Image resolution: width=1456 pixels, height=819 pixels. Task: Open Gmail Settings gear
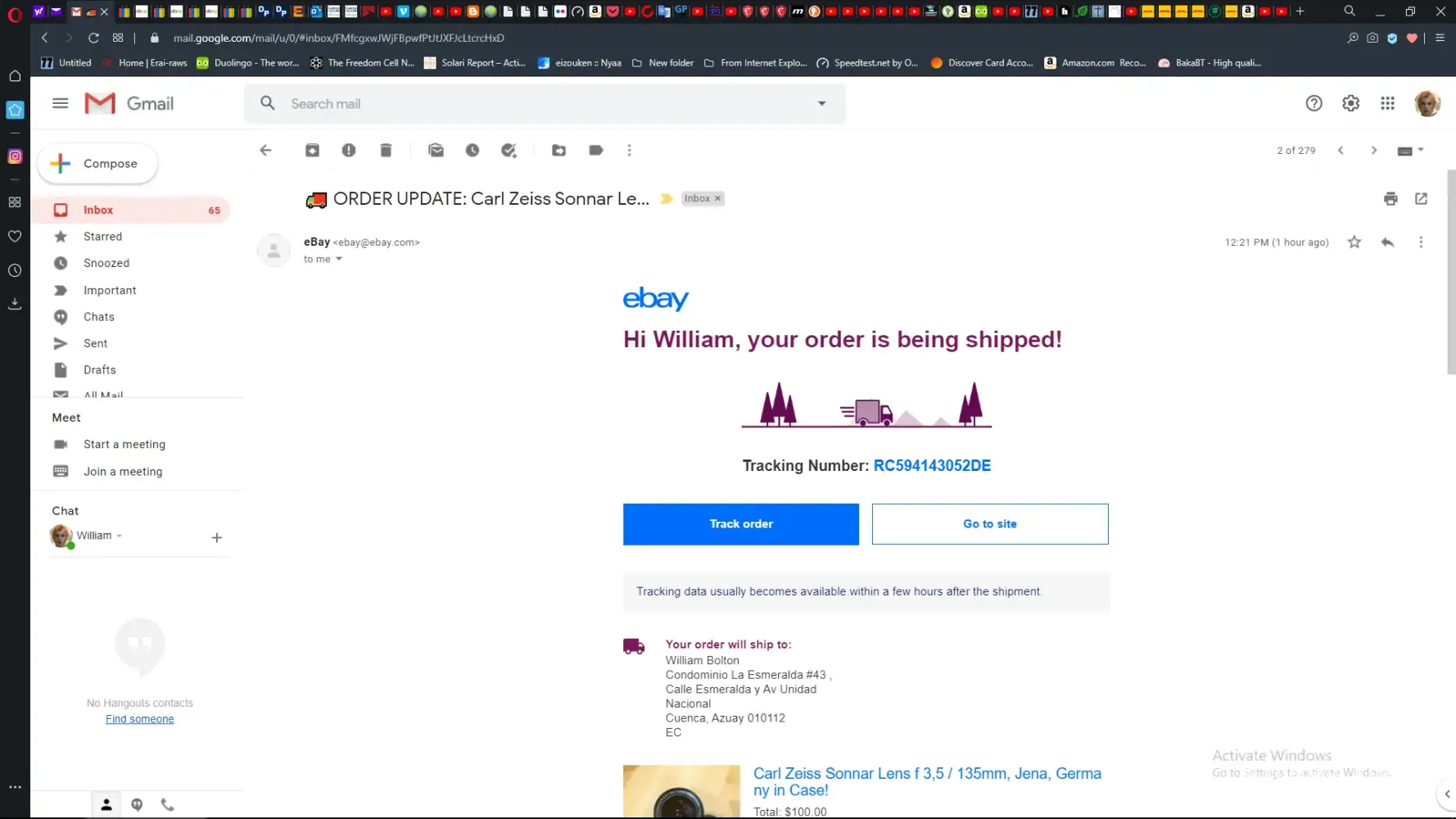pos(1350,103)
